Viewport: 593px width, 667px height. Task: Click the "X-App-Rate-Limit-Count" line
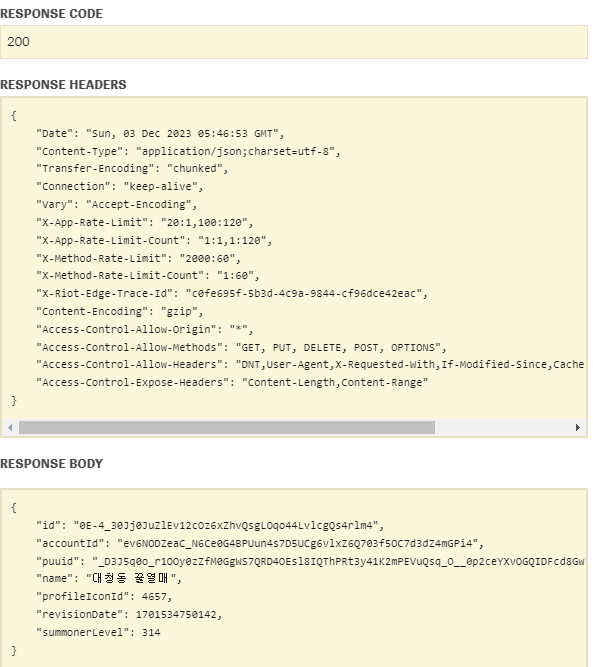click(154, 240)
